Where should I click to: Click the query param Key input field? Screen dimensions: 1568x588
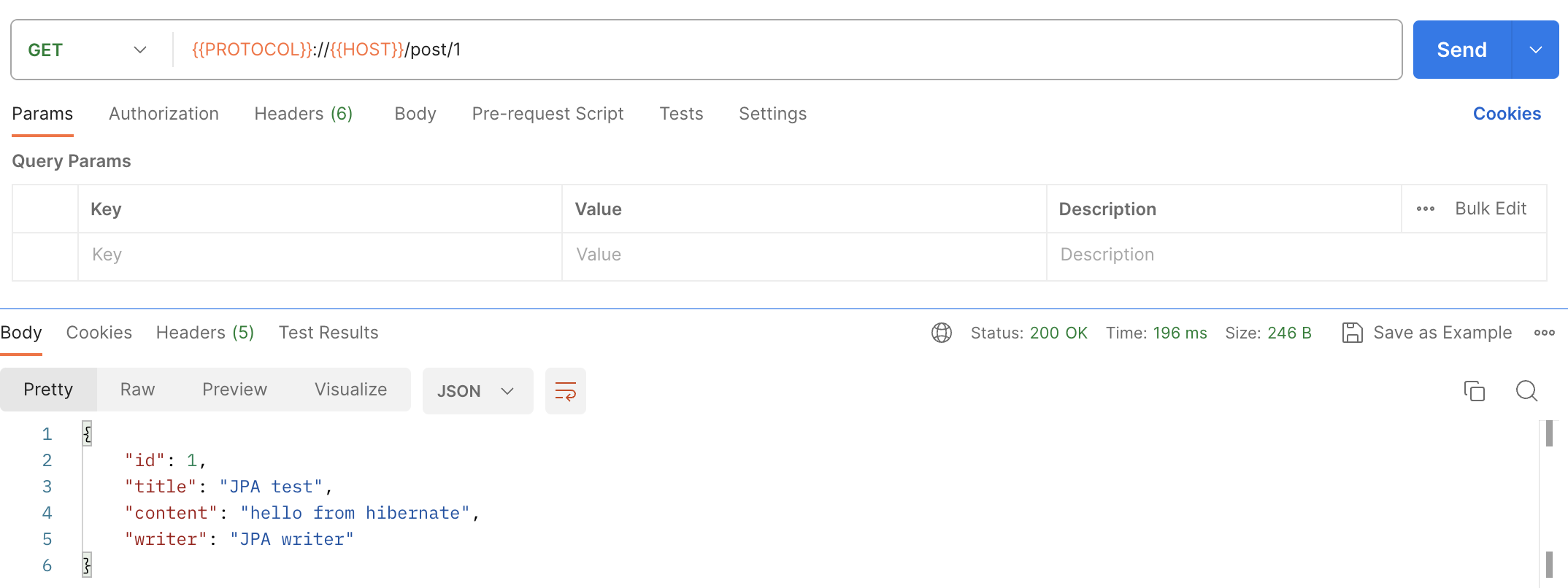point(320,255)
